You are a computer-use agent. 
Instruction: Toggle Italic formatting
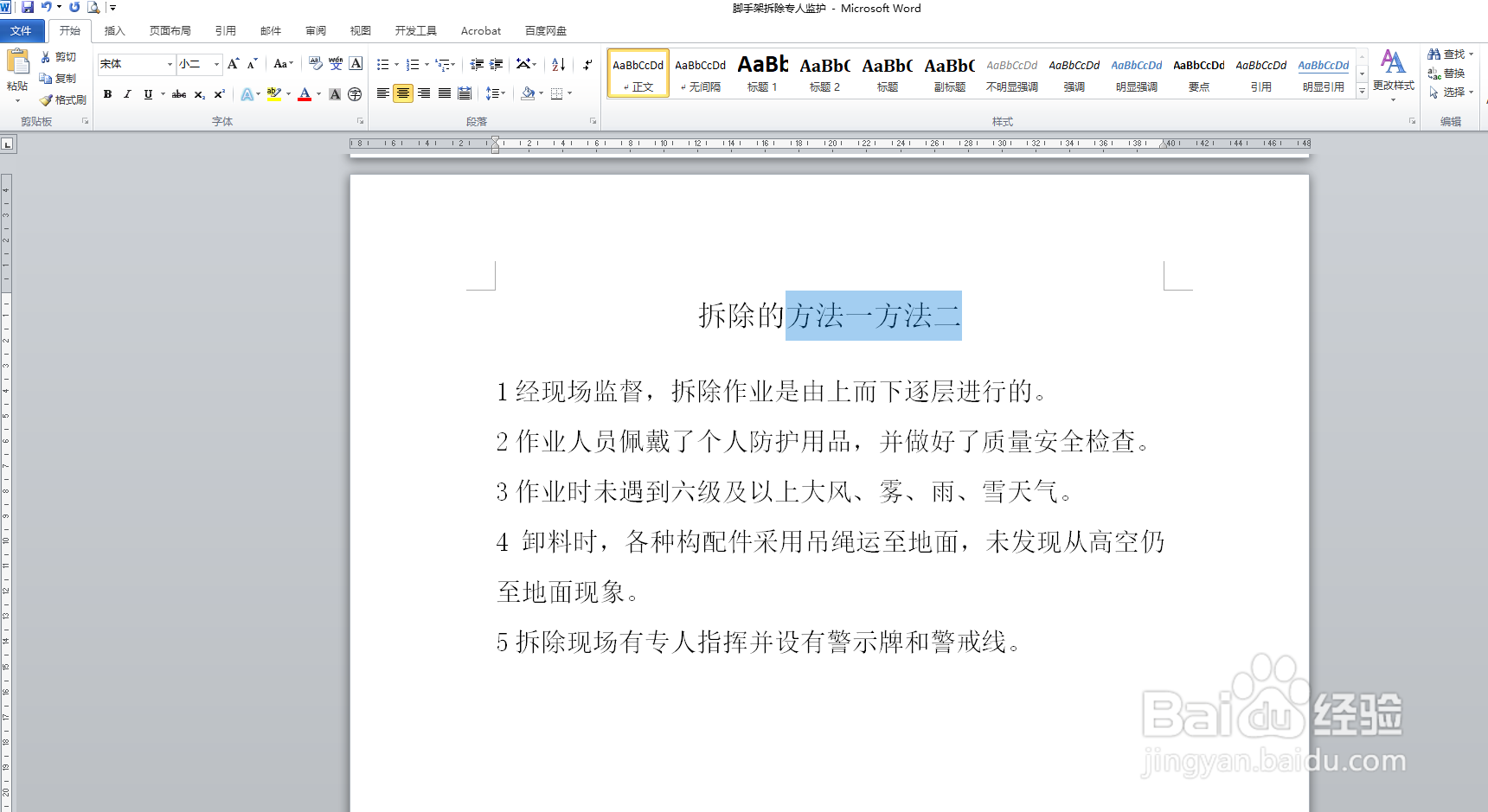[x=127, y=94]
